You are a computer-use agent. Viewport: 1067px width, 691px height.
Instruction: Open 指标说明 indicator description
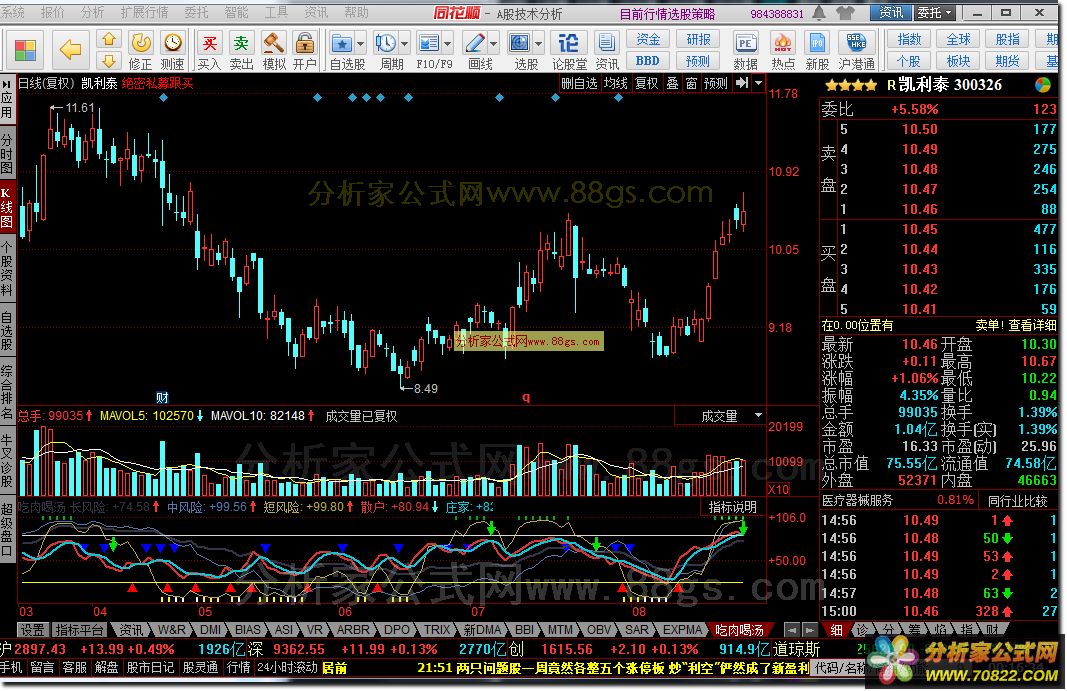coord(732,507)
